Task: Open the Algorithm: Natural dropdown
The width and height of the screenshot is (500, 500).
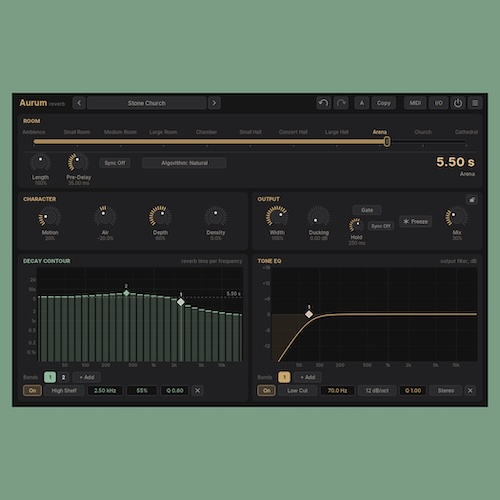Action: (184, 163)
